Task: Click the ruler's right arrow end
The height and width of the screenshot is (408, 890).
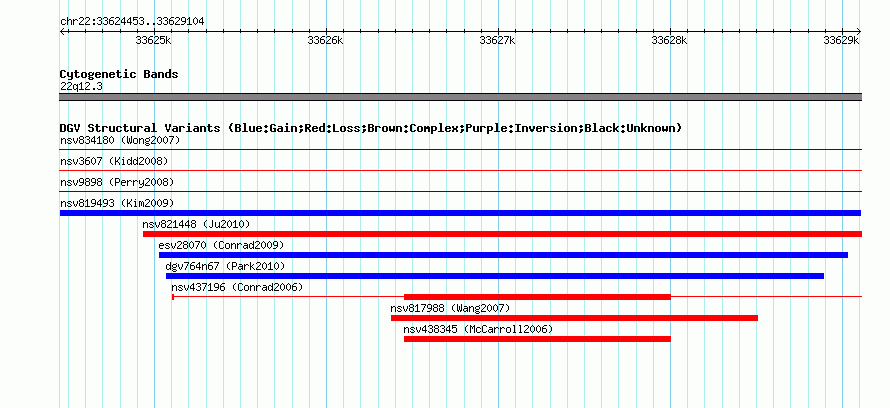Action: coord(859,31)
